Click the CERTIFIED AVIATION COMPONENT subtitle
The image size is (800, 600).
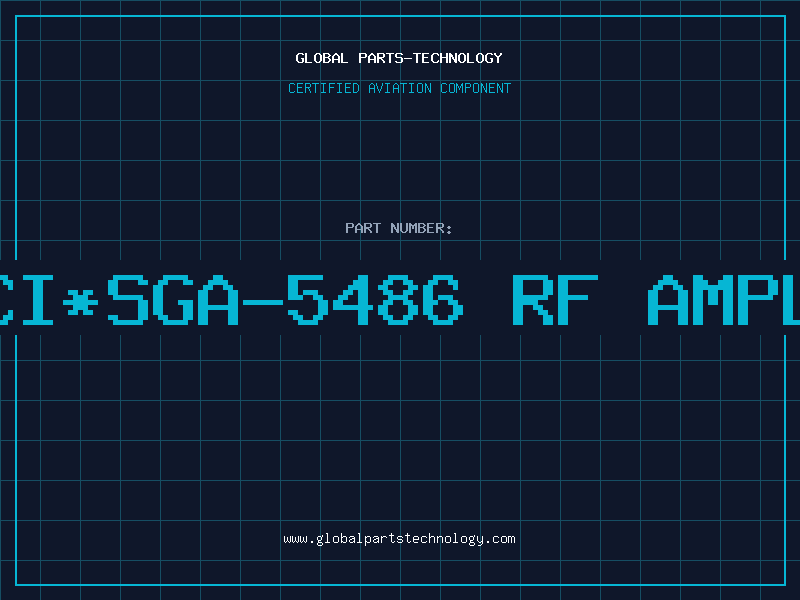tap(399, 88)
